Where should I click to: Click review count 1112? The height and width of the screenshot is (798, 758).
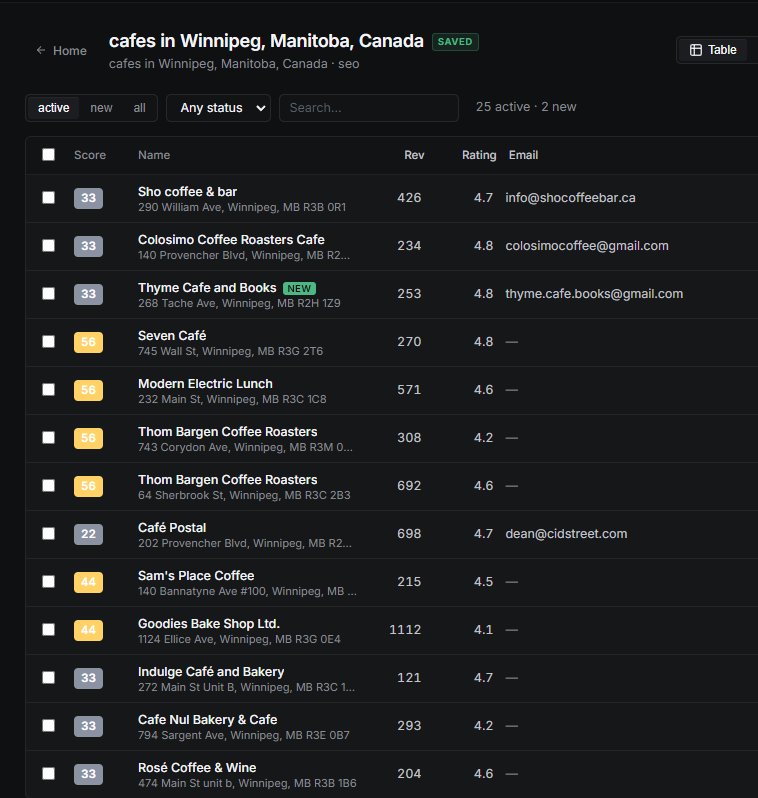tap(405, 630)
